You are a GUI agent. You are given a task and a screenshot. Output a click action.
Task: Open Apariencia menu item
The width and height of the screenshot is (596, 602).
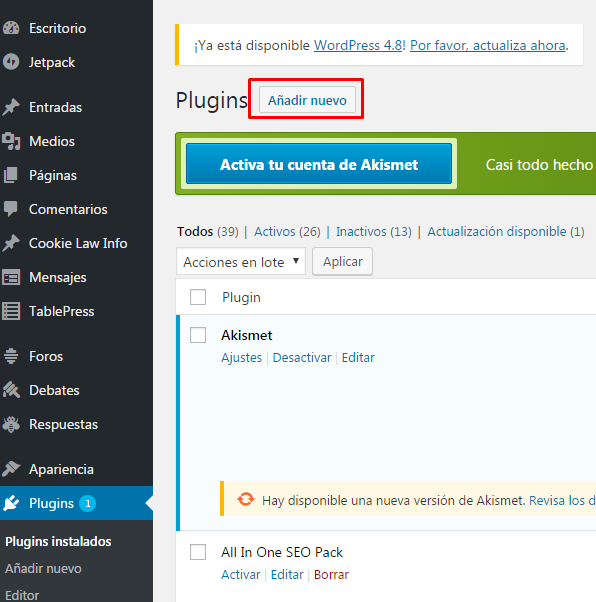tap(61, 470)
